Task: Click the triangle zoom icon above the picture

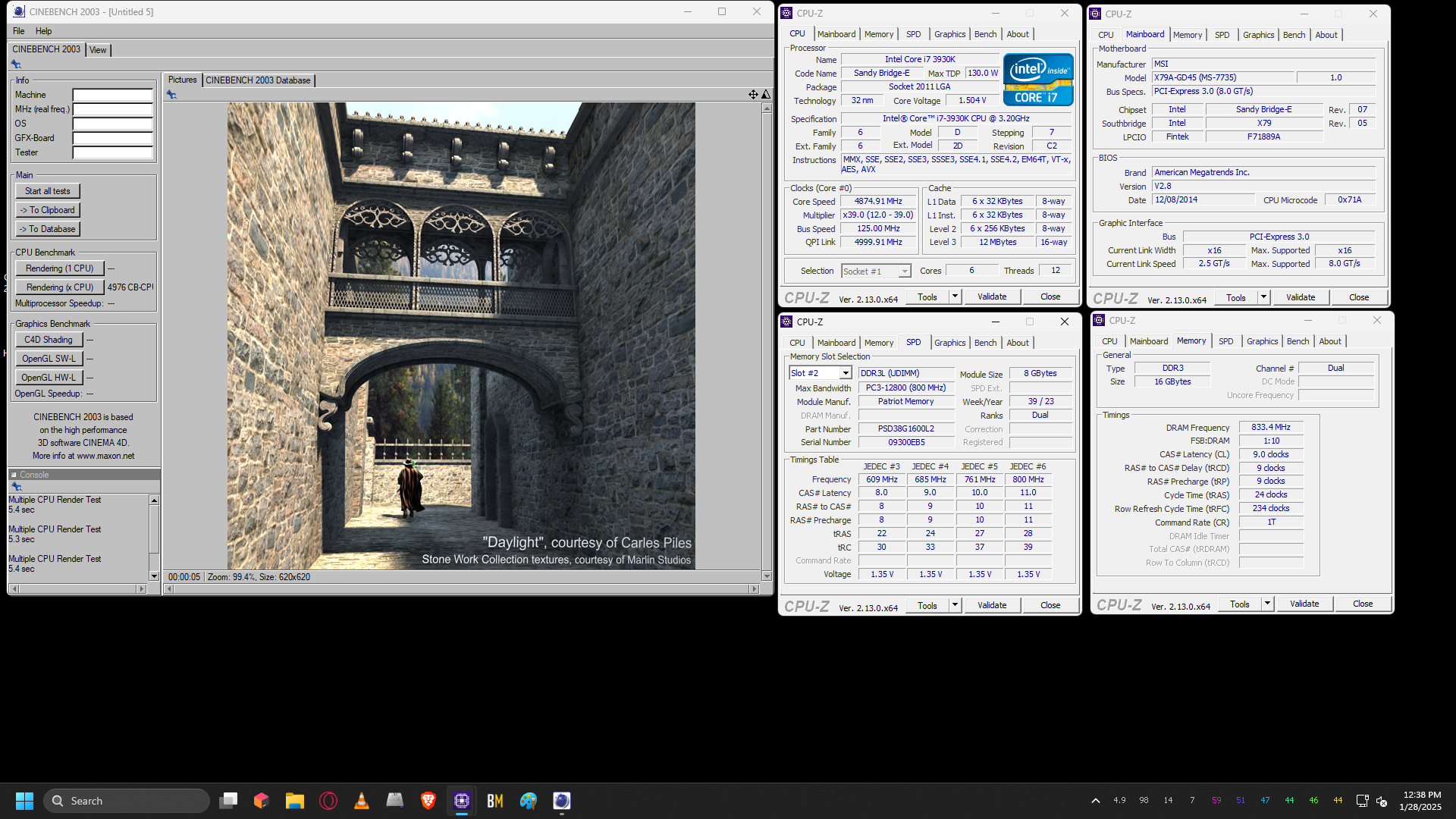Action: [x=766, y=95]
